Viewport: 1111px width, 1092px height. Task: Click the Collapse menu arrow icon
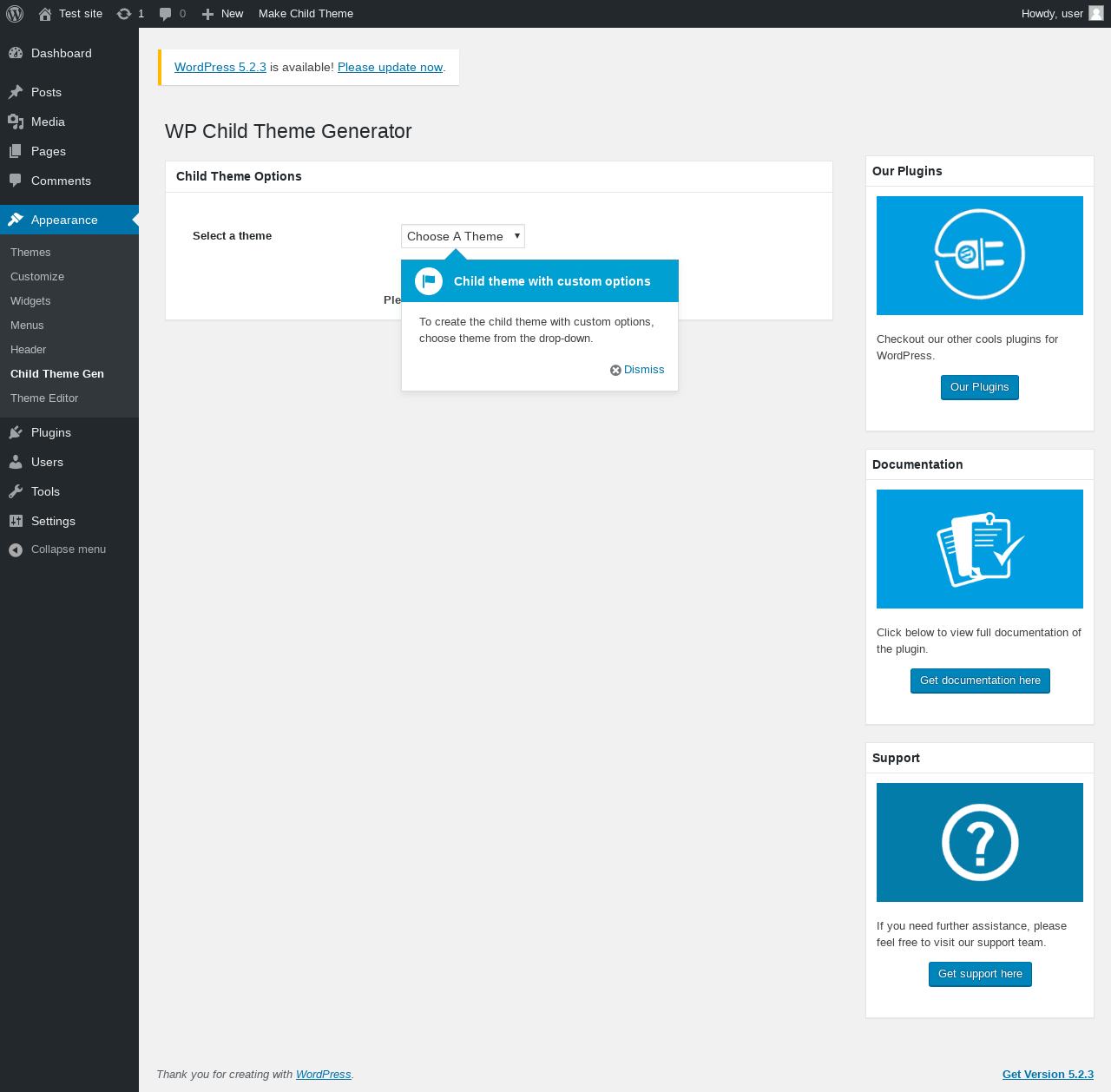(x=16, y=549)
